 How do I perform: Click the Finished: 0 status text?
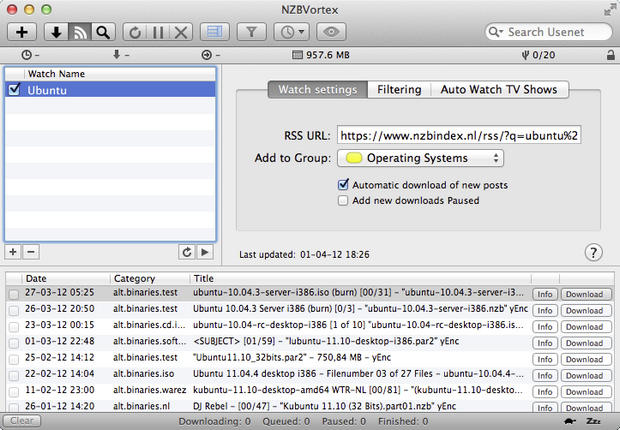403,421
